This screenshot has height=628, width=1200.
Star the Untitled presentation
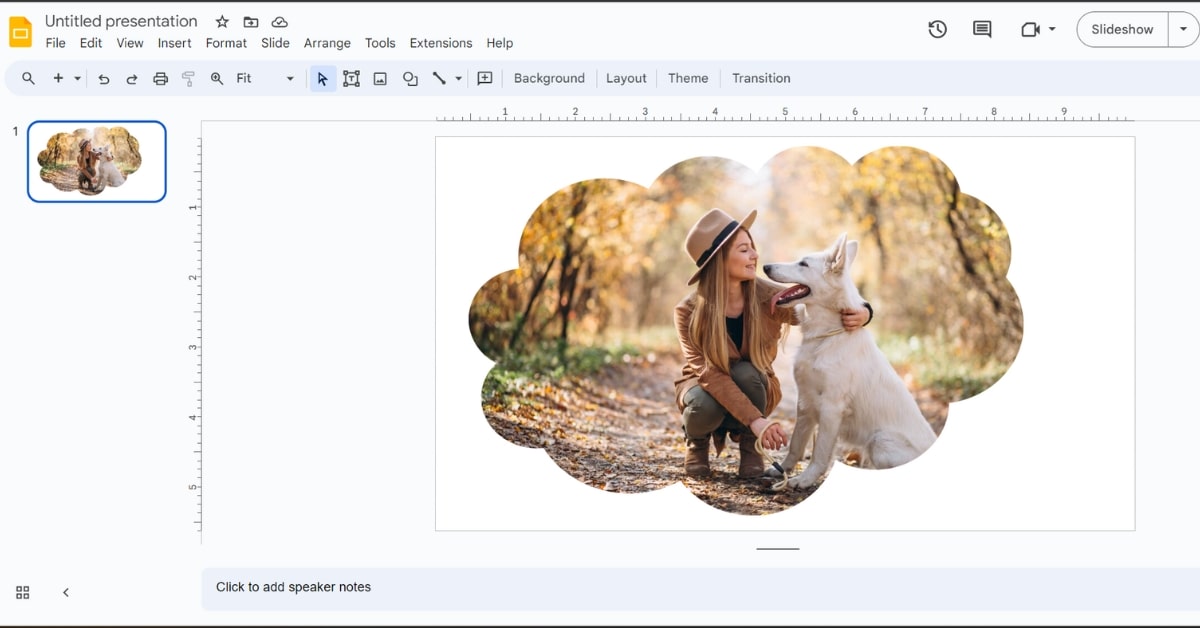(x=222, y=21)
